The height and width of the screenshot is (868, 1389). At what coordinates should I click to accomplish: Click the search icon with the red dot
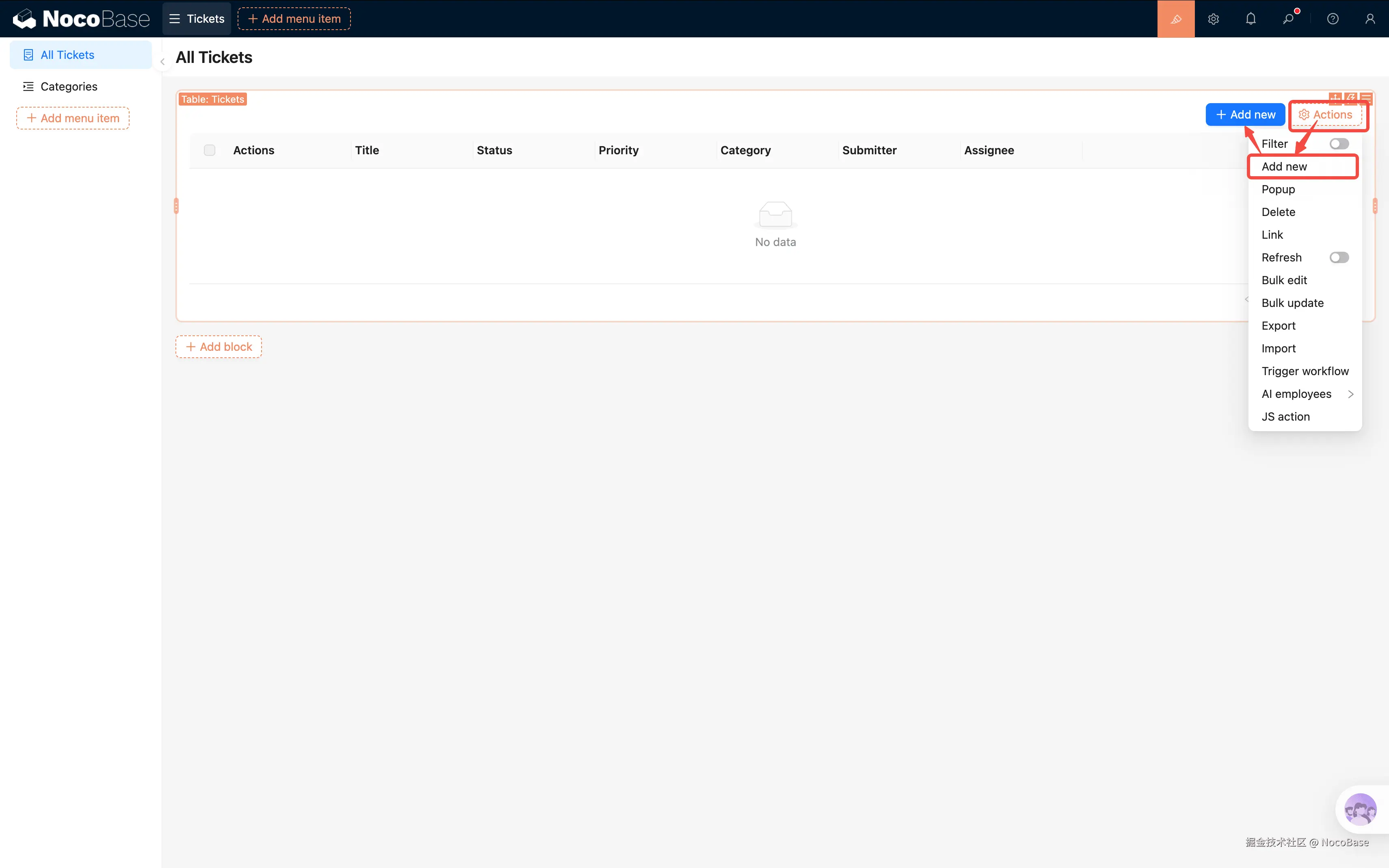pyautogui.click(x=1288, y=19)
